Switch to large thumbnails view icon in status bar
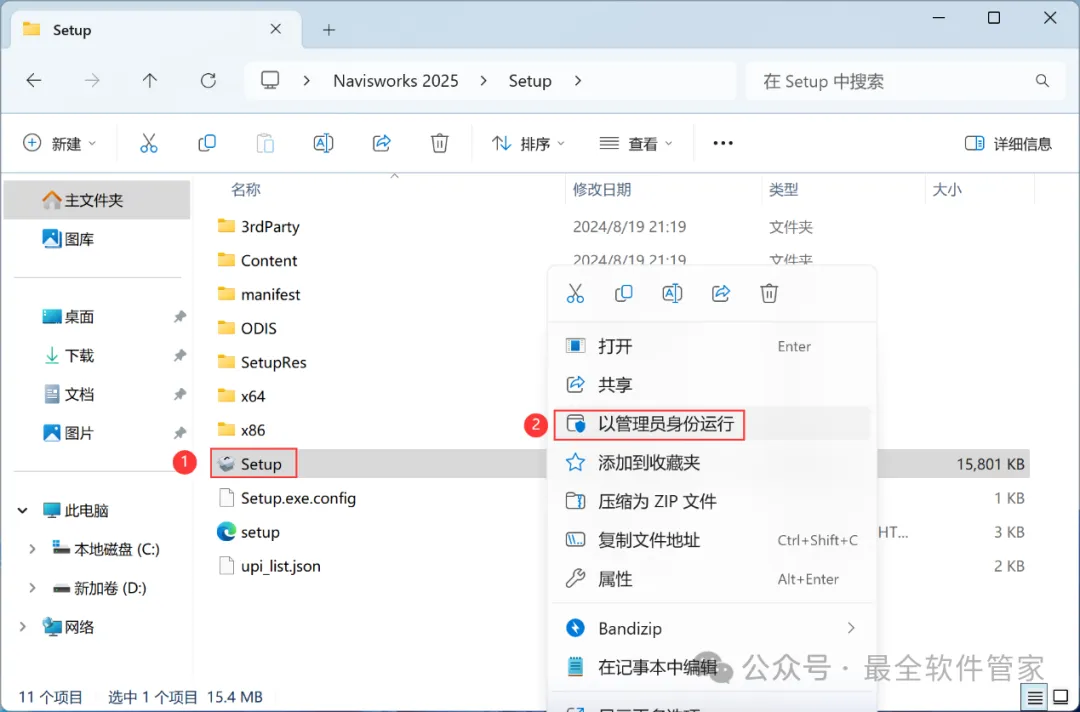 (x=1061, y=698)
